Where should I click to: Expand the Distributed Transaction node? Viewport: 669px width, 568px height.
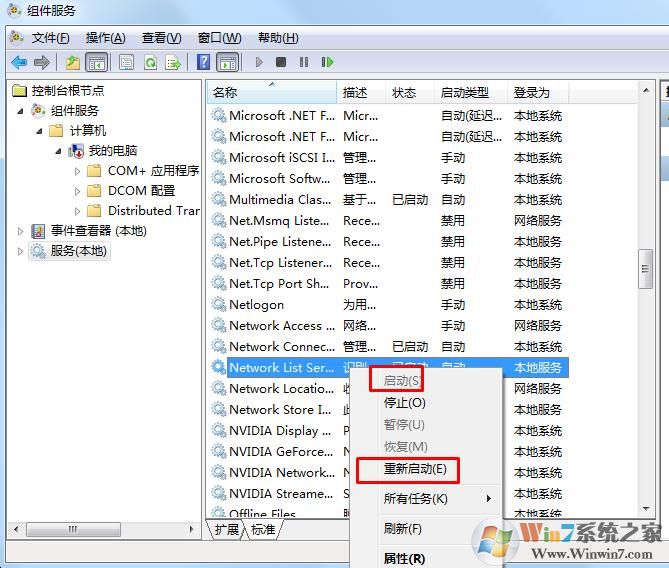(x=77, y=211)
